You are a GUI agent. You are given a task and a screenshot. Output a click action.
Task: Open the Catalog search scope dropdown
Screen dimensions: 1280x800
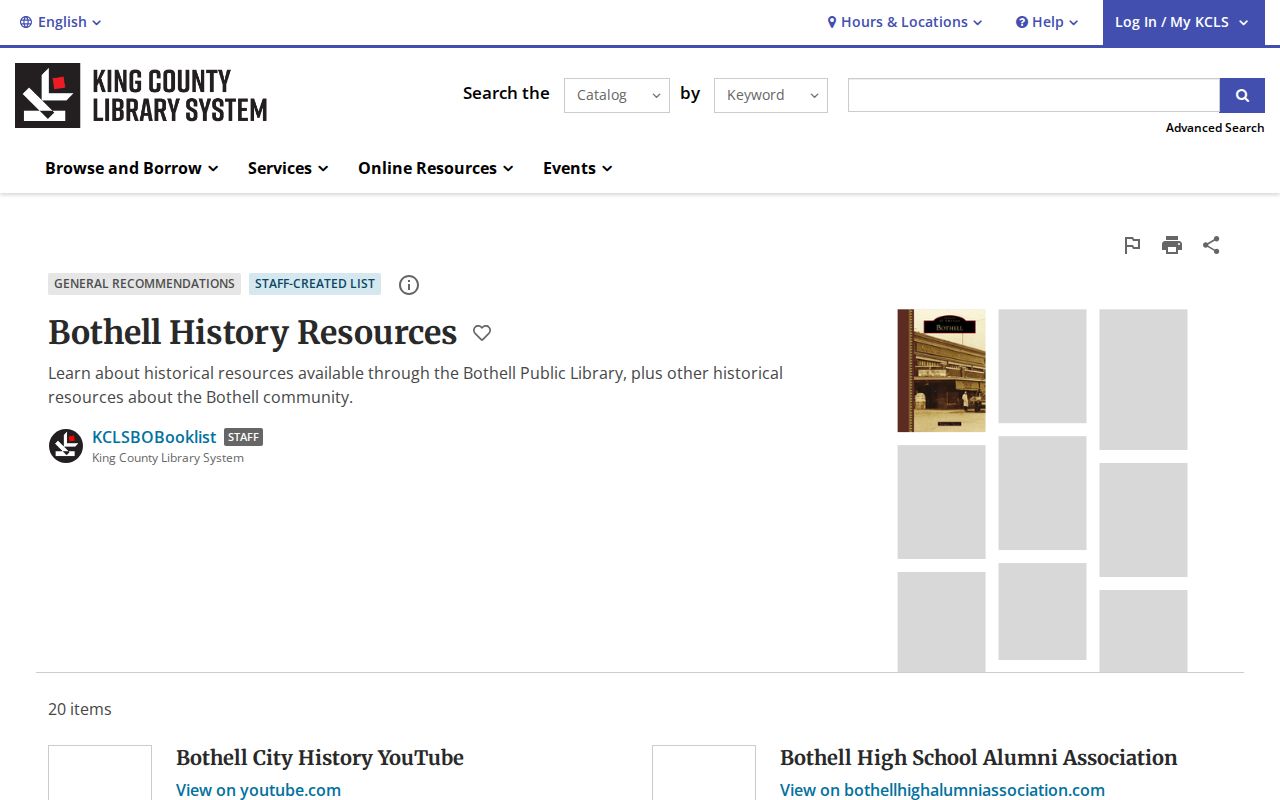(x=617, y=95)
